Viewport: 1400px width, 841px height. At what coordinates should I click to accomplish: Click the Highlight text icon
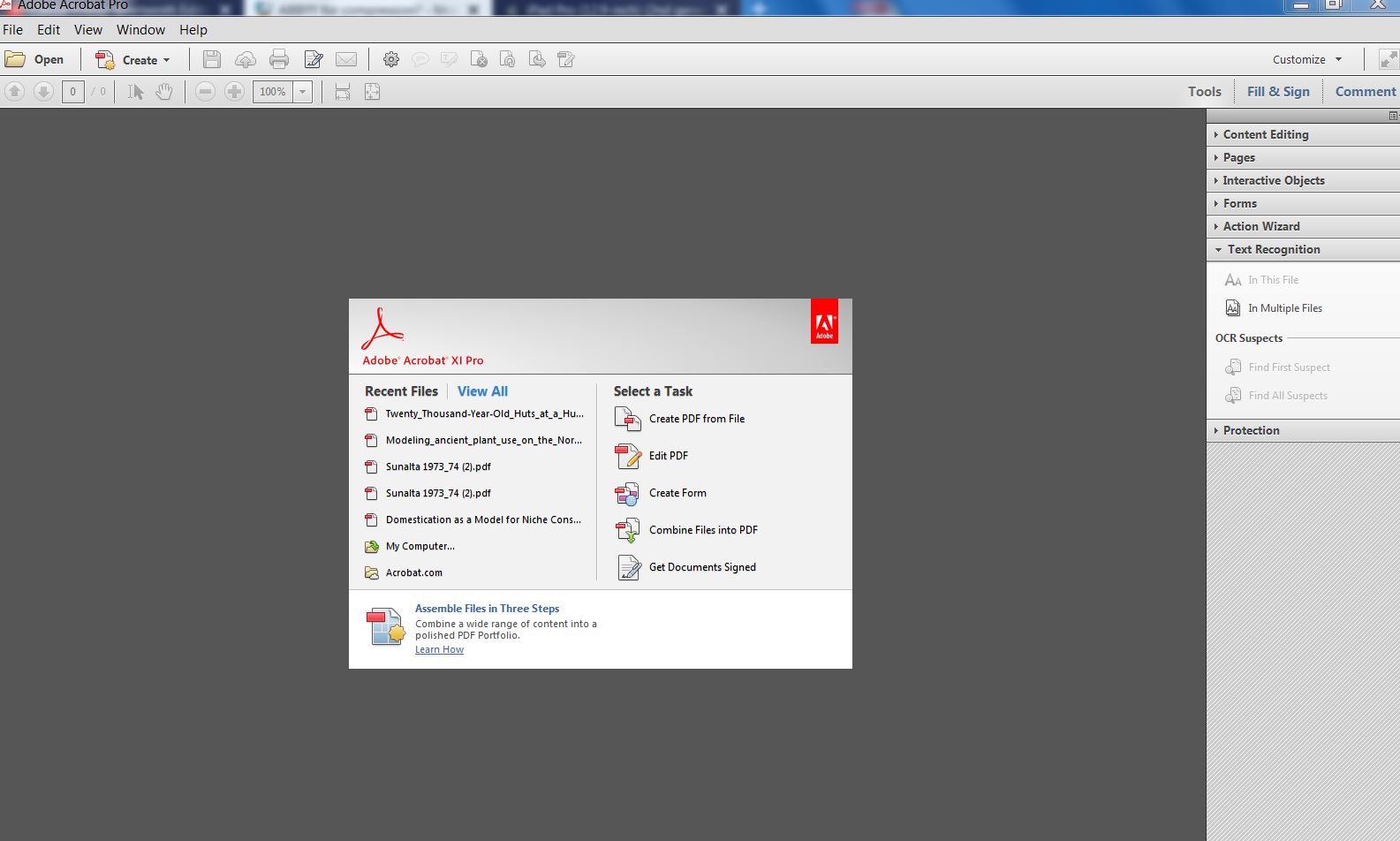click(449, 60)
